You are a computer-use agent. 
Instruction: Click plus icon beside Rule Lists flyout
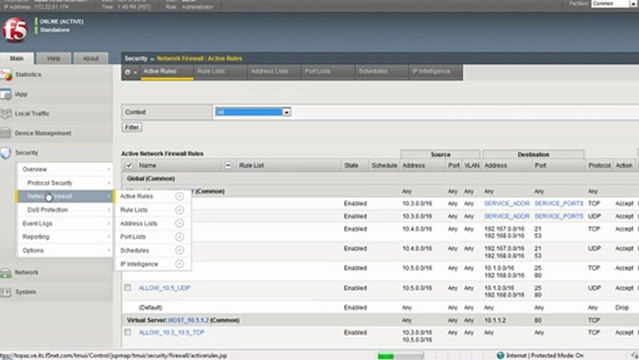179,210
